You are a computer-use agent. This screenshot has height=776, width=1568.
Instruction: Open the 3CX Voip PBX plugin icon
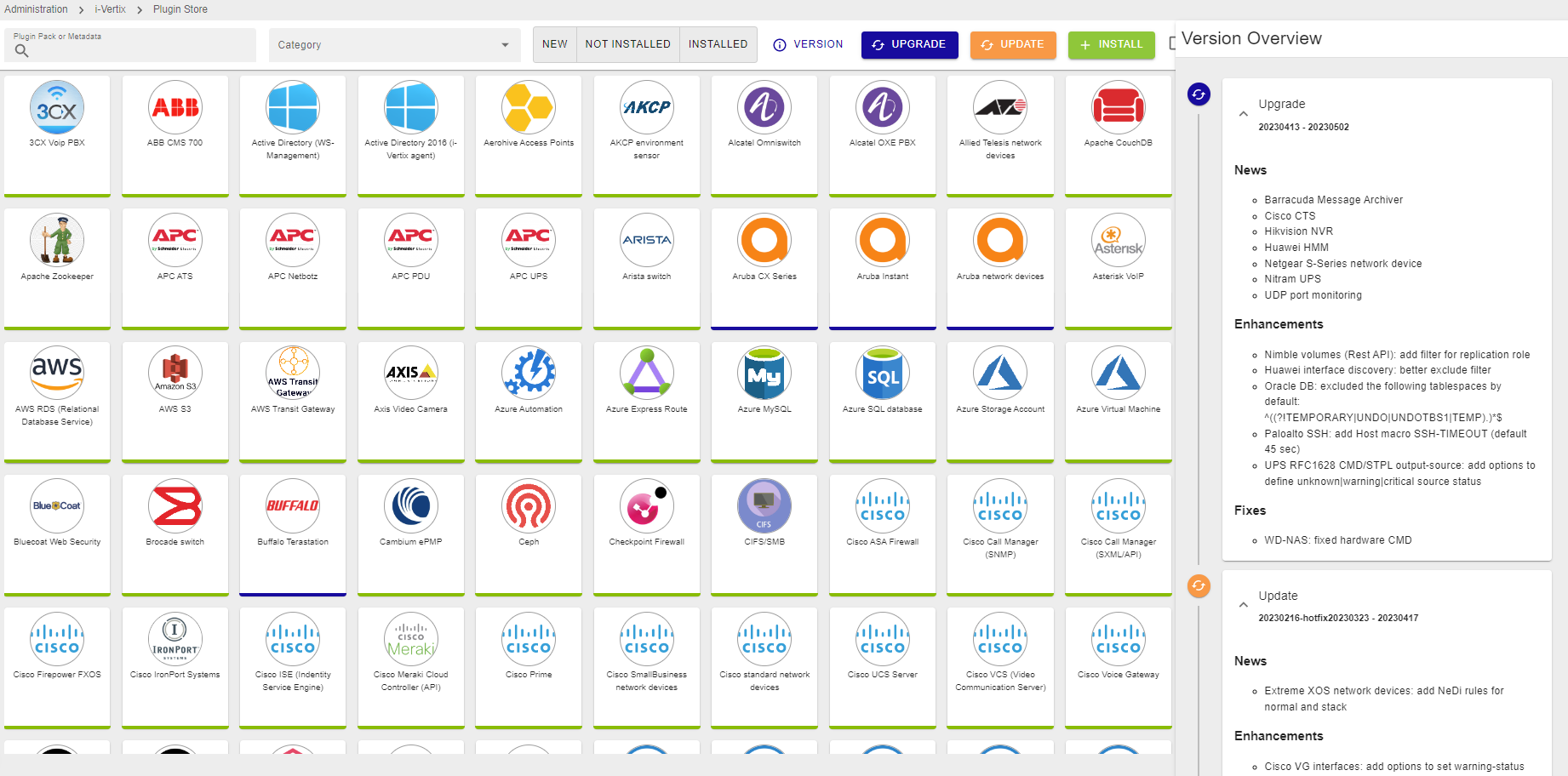pyautogui.click(x=57, y=107)
